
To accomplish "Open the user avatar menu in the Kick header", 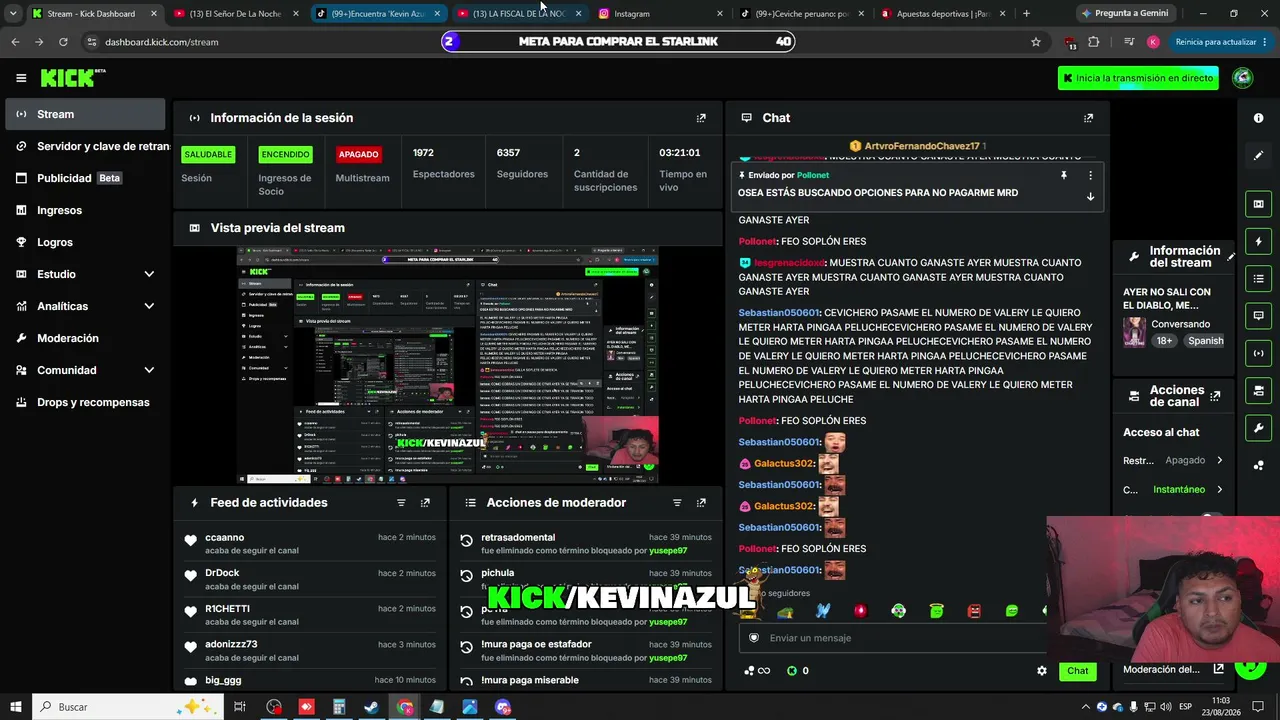I will (1243, 78).
